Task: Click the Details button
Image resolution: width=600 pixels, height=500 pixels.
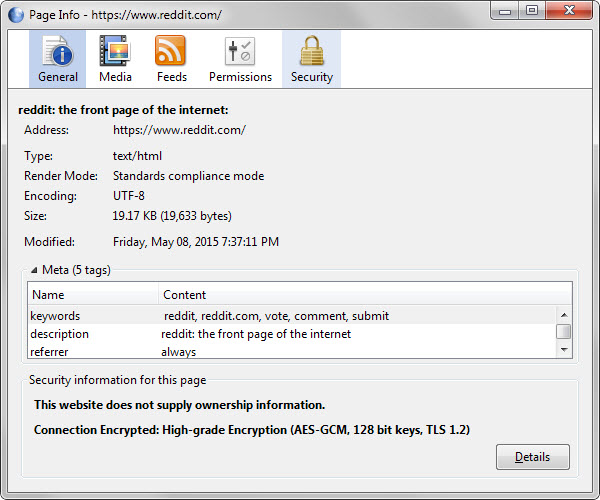Action: tap(533, 457)
